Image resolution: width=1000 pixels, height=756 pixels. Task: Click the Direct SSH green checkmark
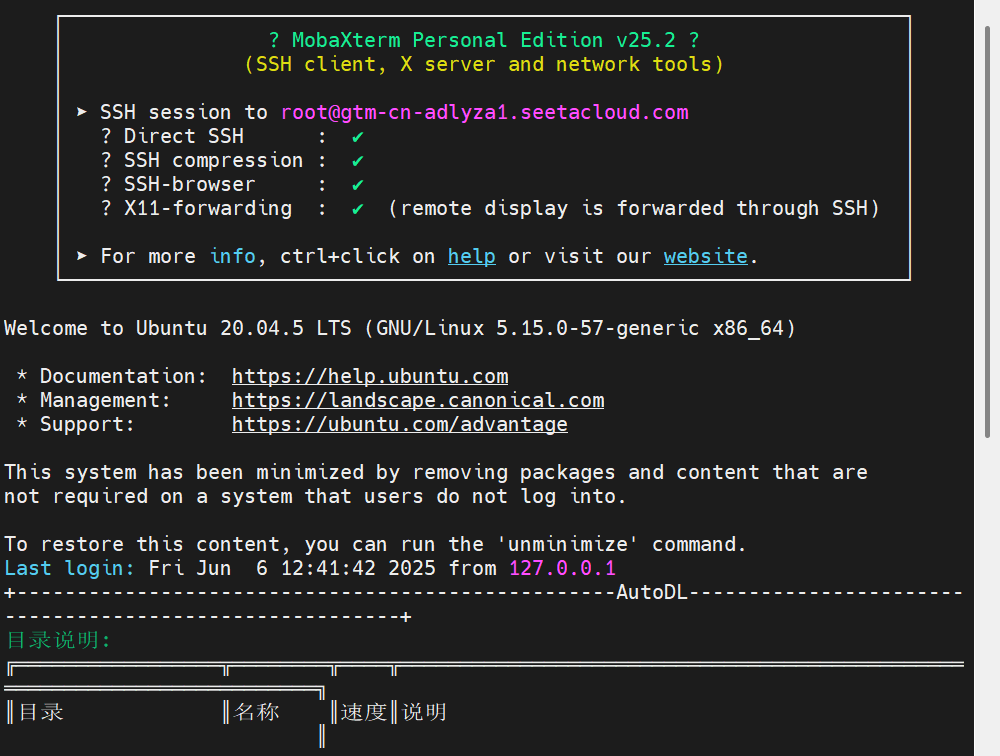click(x=357, y=137)
